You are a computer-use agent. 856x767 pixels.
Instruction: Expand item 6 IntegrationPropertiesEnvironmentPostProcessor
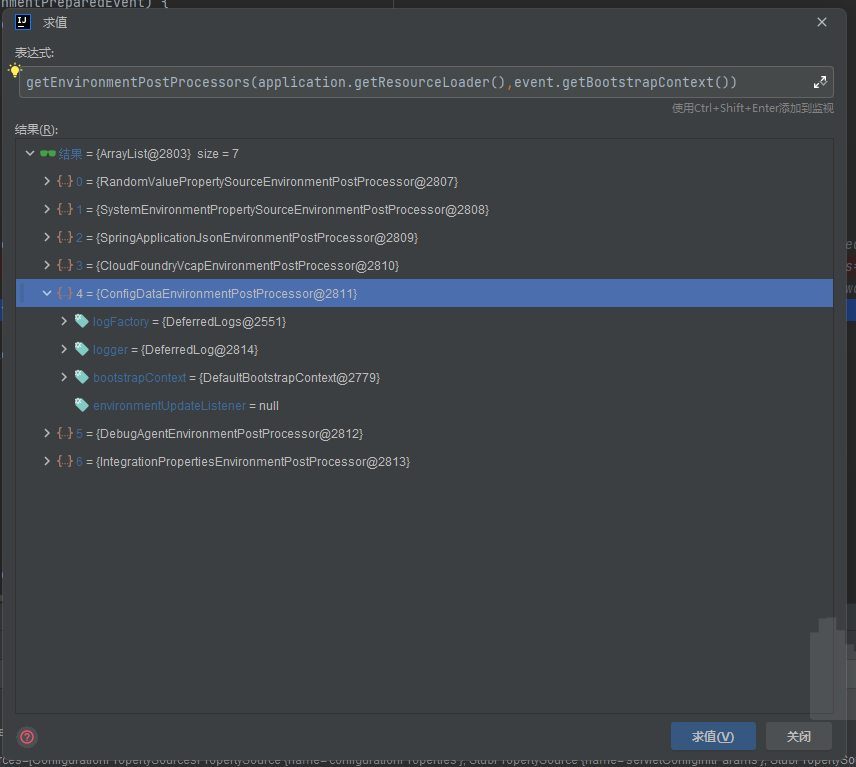point(46,461)
